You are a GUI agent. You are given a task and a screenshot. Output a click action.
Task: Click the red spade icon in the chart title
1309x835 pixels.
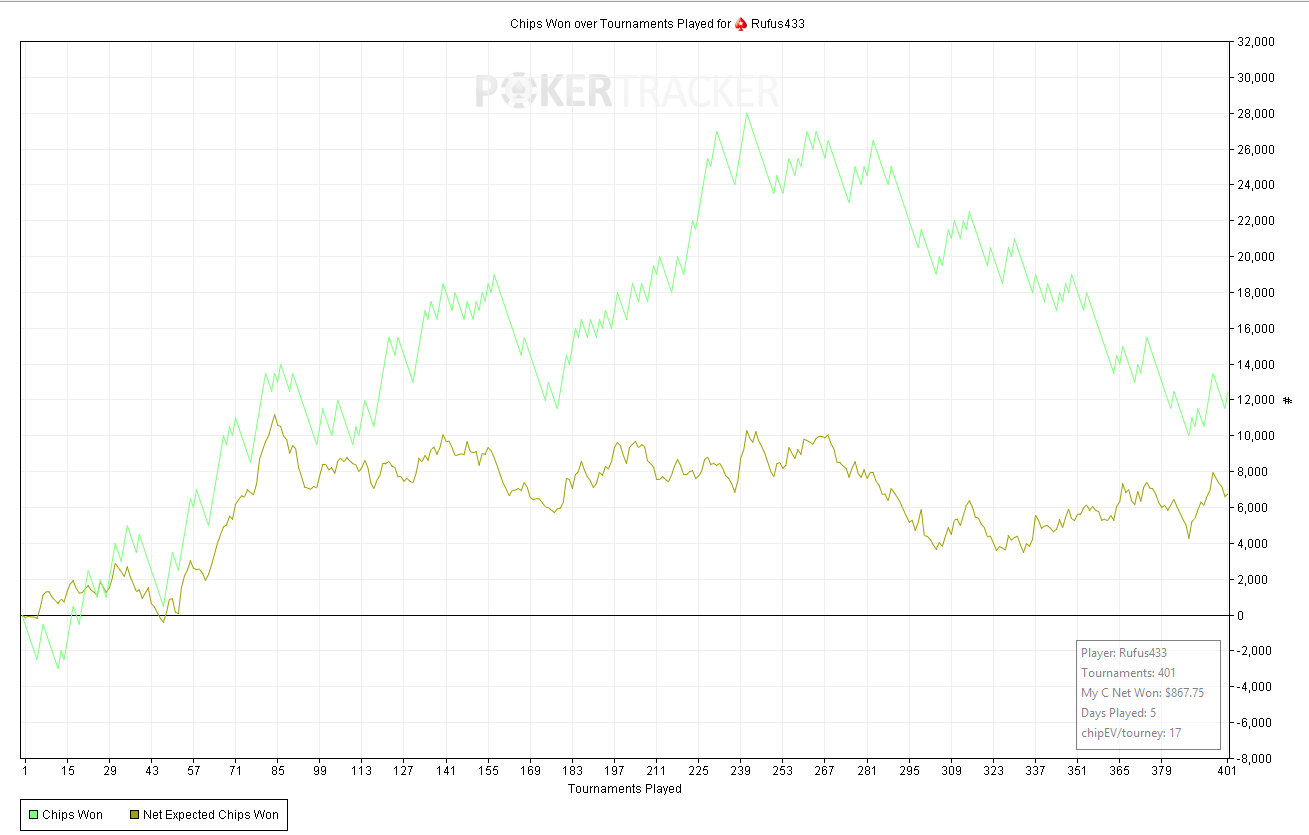[741, 24]
